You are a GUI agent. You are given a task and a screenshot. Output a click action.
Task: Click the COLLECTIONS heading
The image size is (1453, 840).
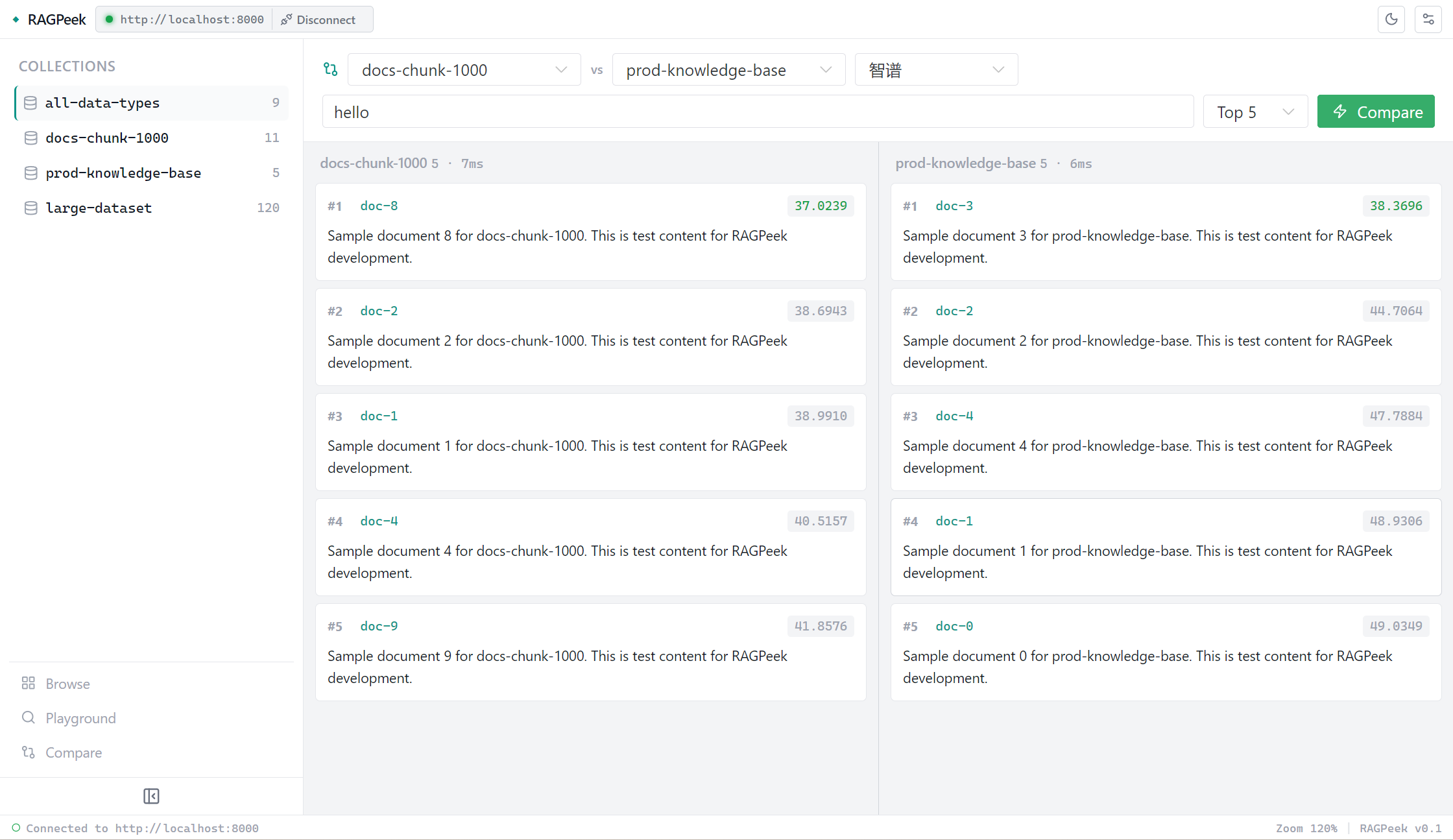(67, 66)
